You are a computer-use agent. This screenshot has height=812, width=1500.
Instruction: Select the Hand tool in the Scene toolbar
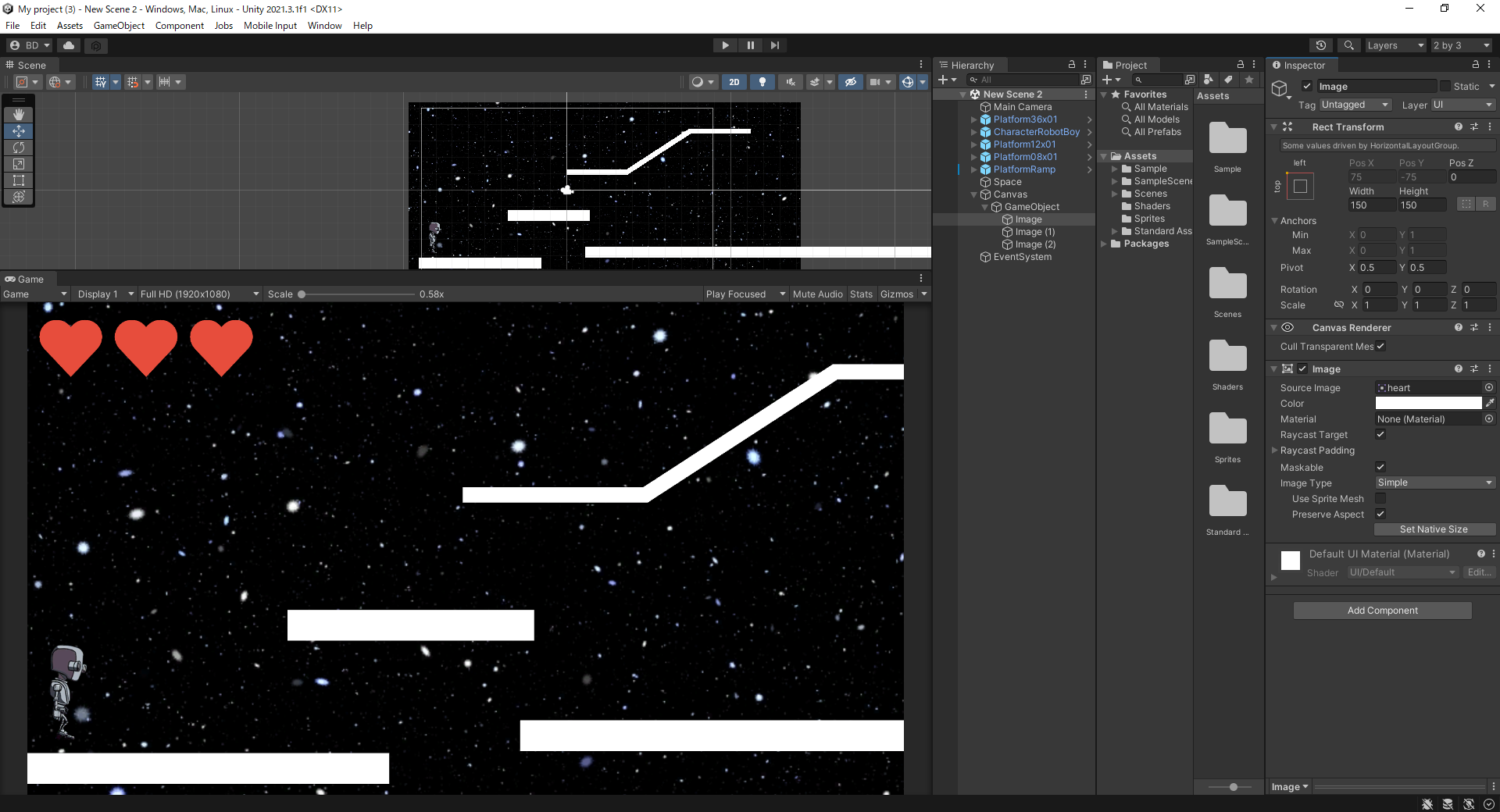point(18,115)
